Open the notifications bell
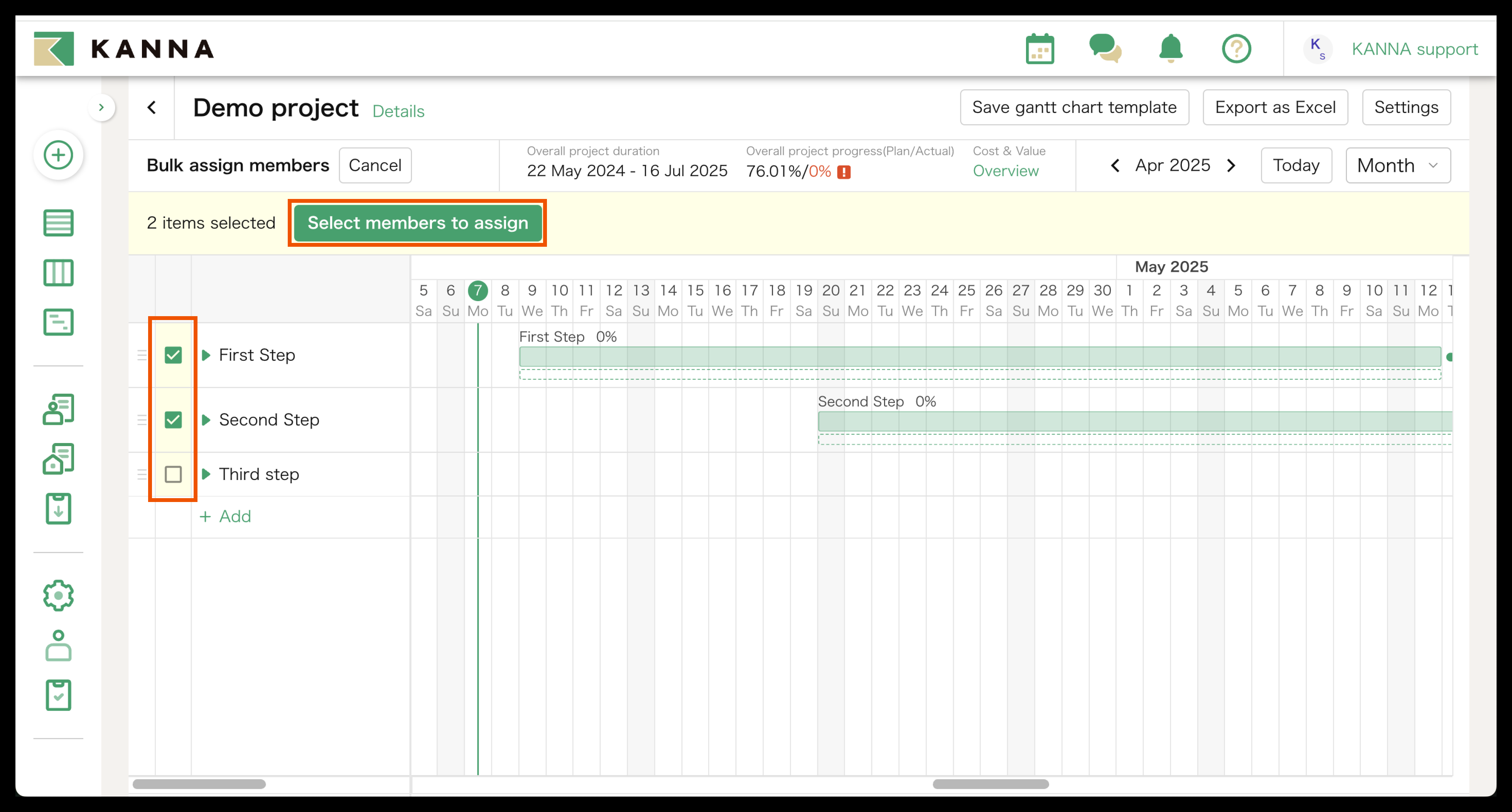The image size is (1512, 812). point(1170,49)
